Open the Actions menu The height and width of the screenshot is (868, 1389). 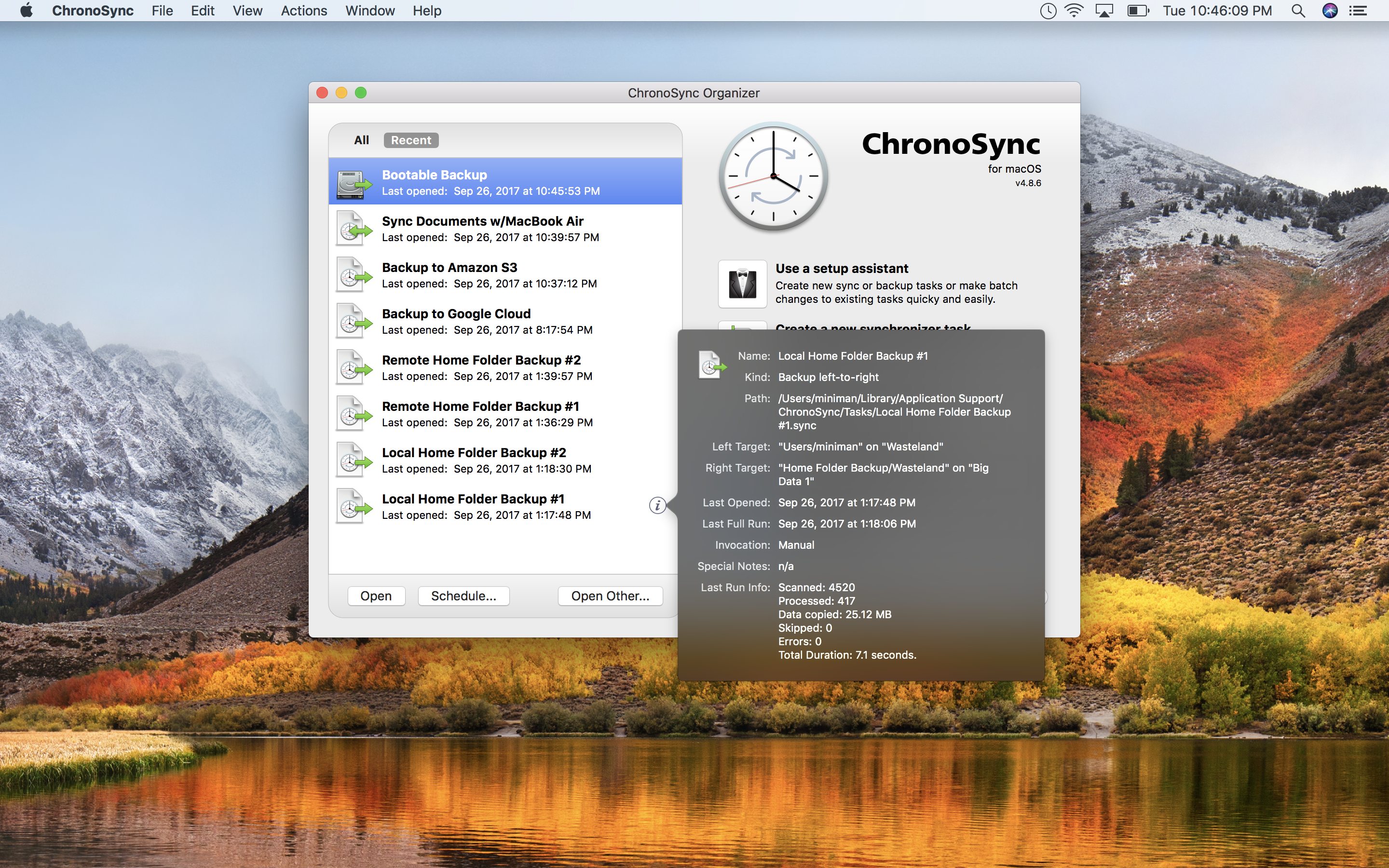pyautogui.click(x=304, y=10)
